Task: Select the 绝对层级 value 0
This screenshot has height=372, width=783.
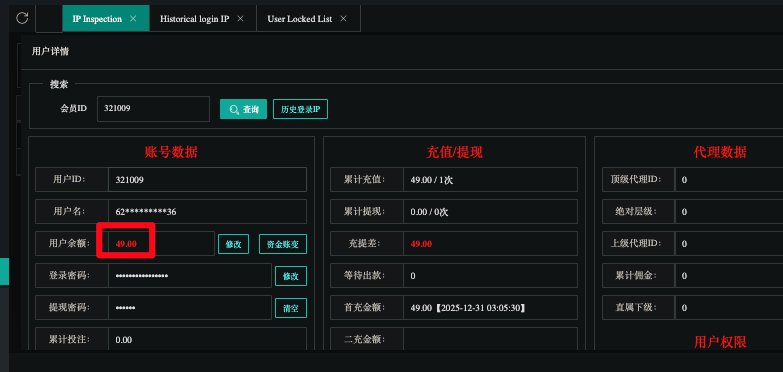Action: tap(684, 212)
